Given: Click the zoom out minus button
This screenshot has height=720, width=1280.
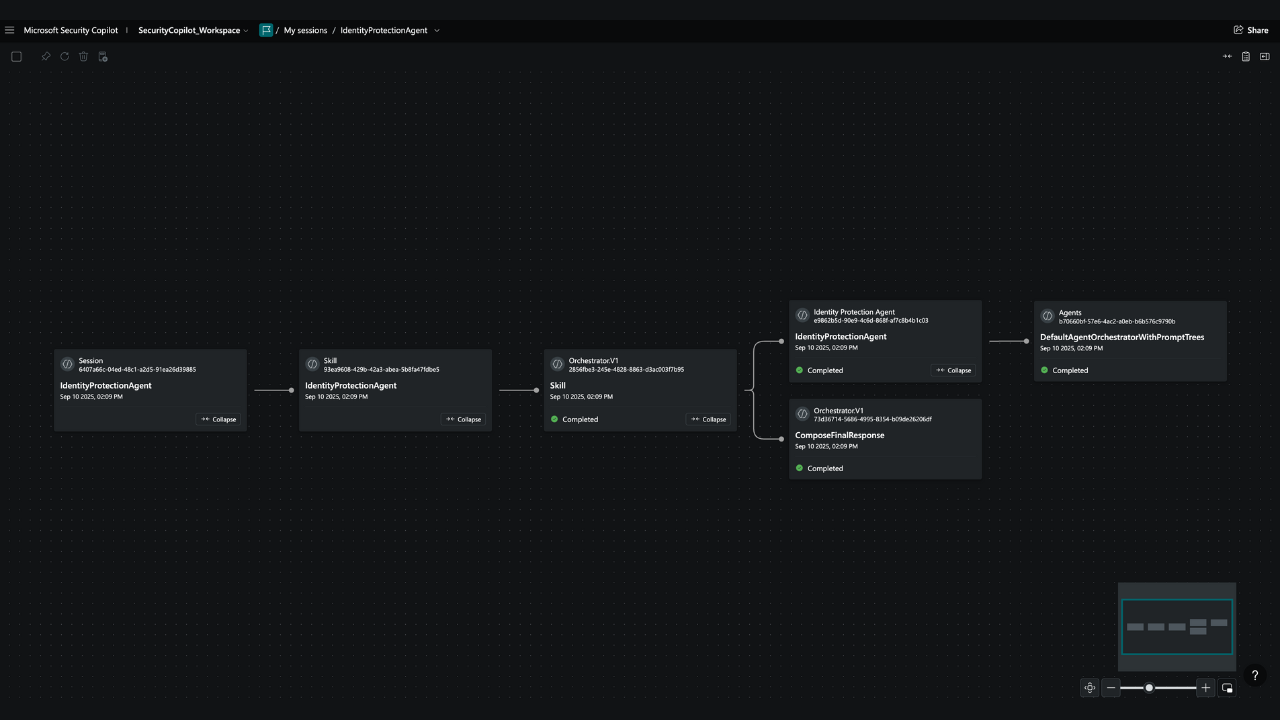Looking at the screenshot, I should 1111,688.
